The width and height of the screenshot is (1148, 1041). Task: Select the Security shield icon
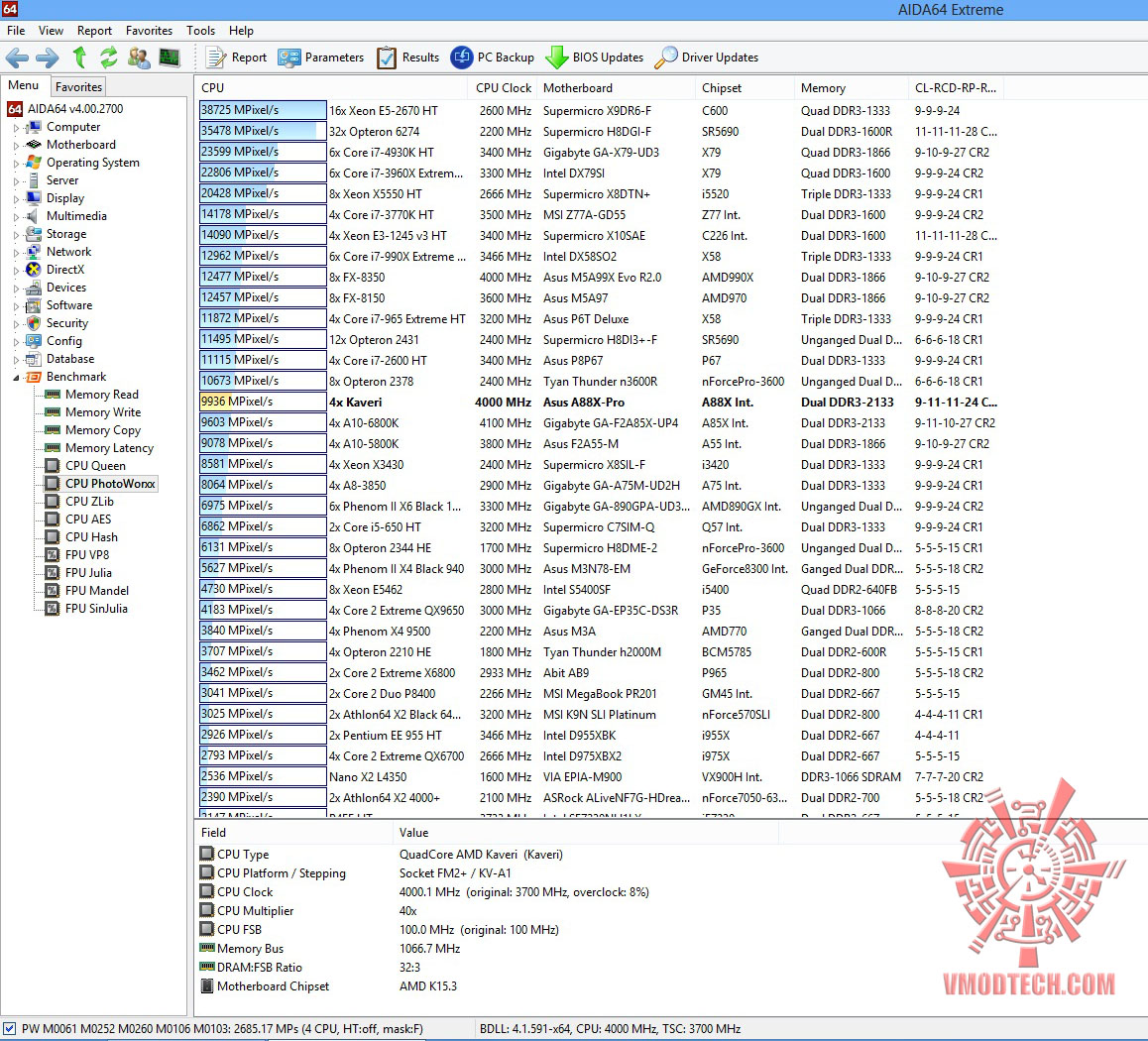point(33,323)
